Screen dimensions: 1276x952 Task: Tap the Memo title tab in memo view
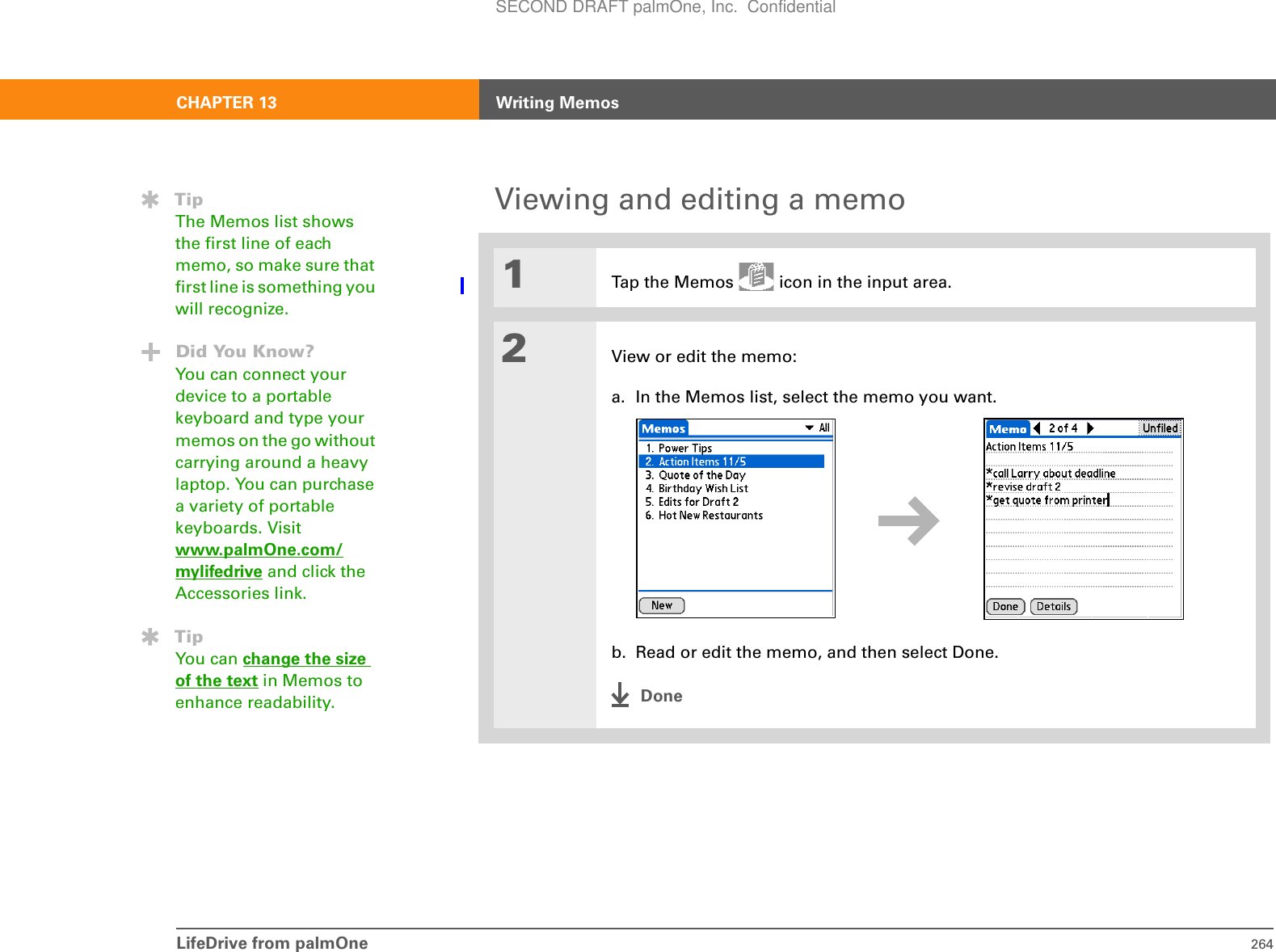(1008, 429)
